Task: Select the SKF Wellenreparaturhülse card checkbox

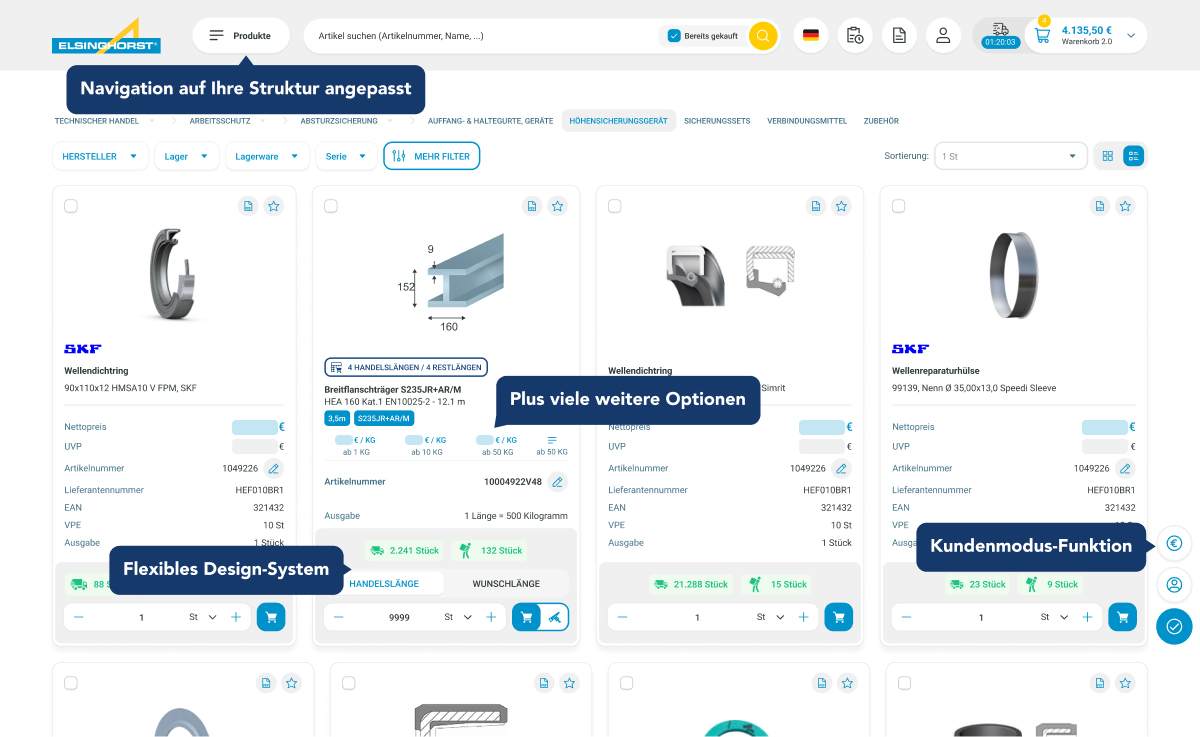Action: pyautogui.click(x=898, y=206)
